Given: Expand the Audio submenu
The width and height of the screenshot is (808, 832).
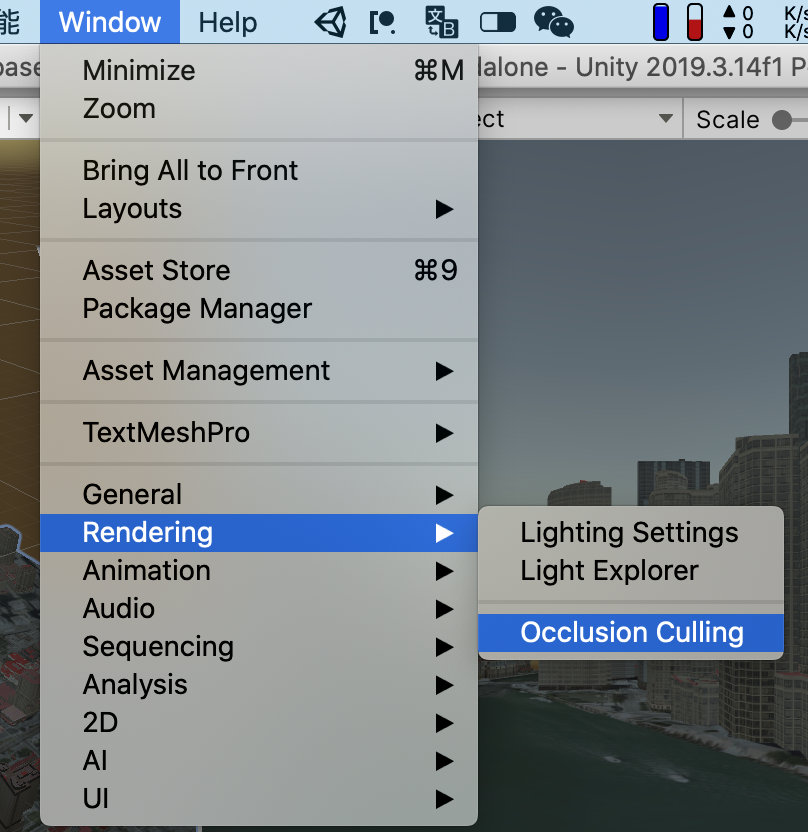Looking at the screenshot, I should click(x=259, y=609).
